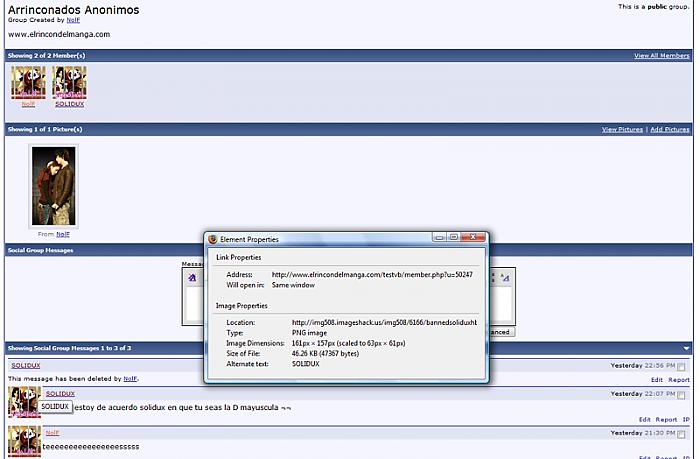Open NoIF's avatar in the members list
The width and height of the screenshot is (700, 459).
click(x=28, y=82)
